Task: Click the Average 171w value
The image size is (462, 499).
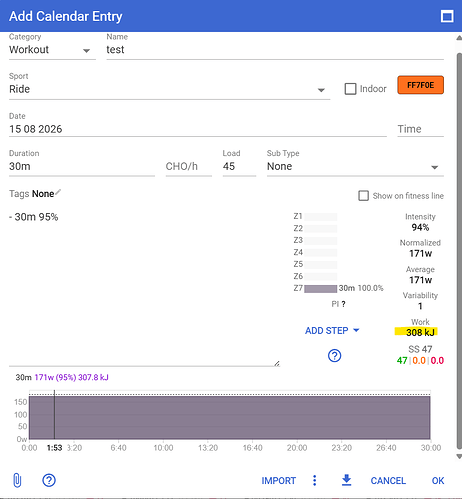Action: click(420, 280)
